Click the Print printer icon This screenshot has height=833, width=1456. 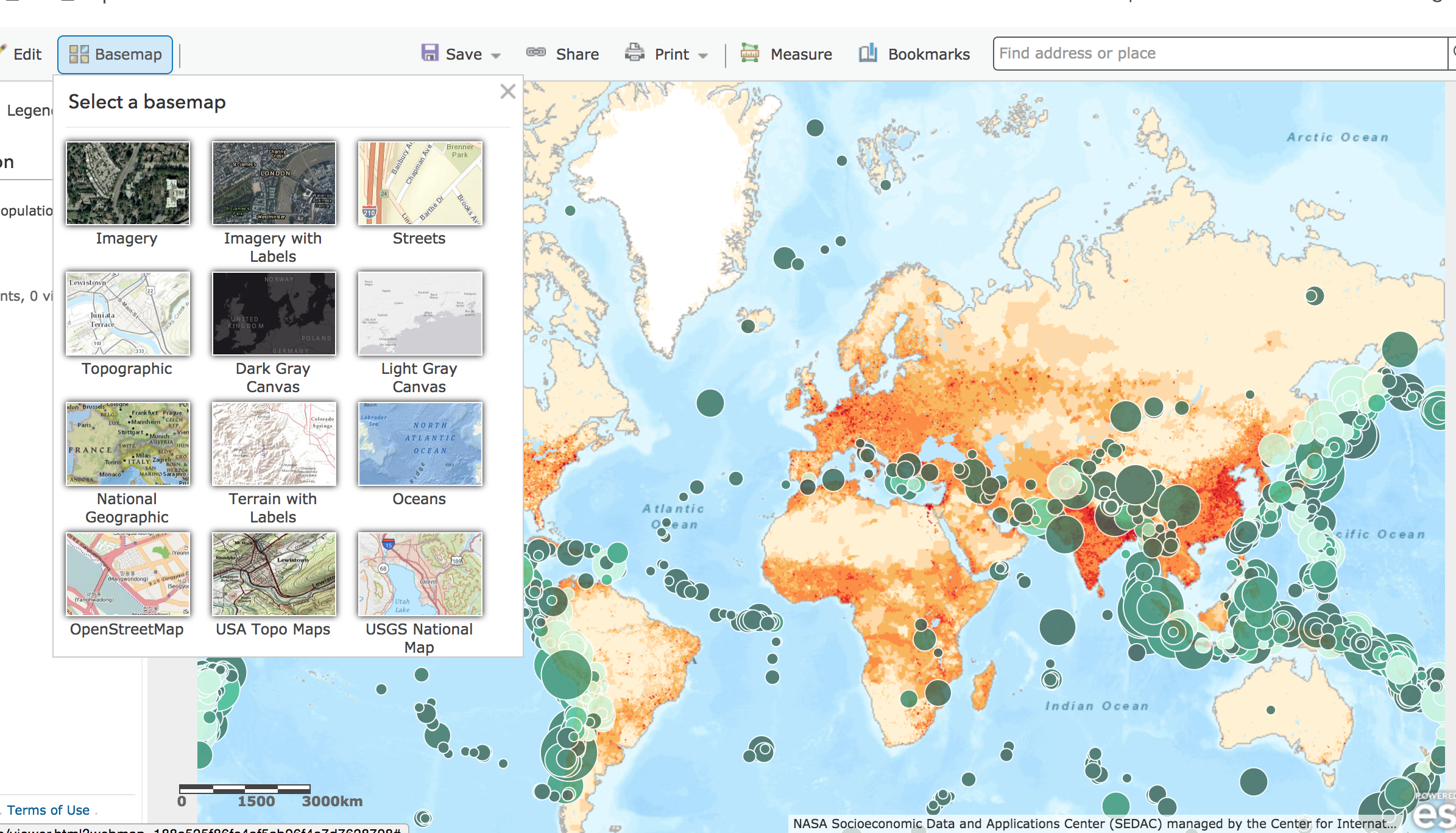point(635,53)
